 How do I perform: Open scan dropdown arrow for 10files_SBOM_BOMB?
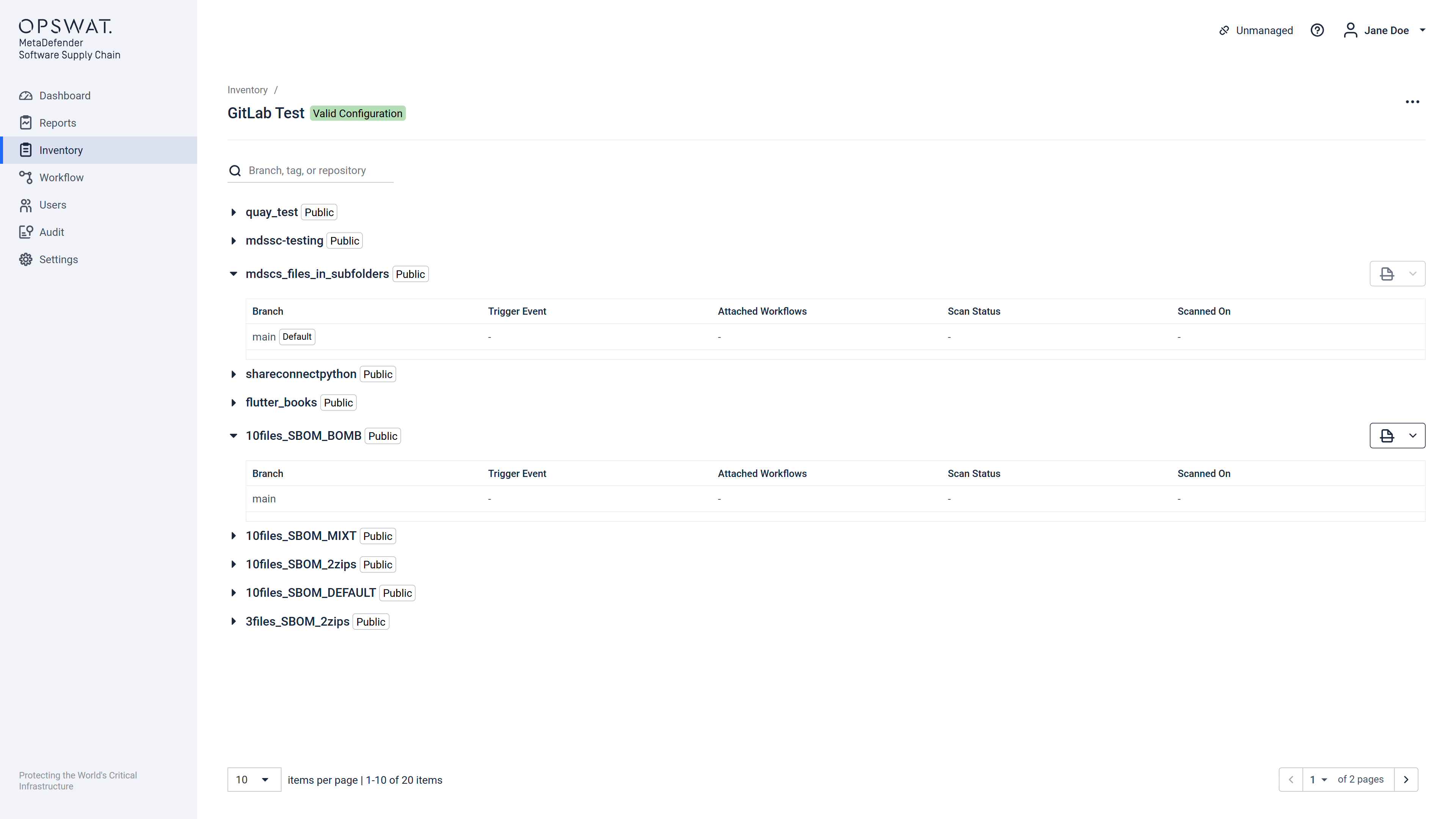[1412, 436]
